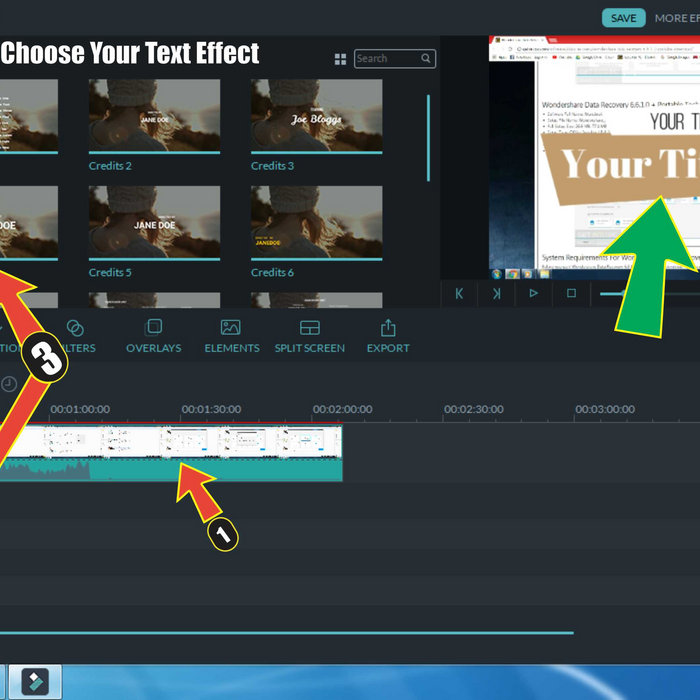Open the Overlays panel

click(x=153, y=336)
